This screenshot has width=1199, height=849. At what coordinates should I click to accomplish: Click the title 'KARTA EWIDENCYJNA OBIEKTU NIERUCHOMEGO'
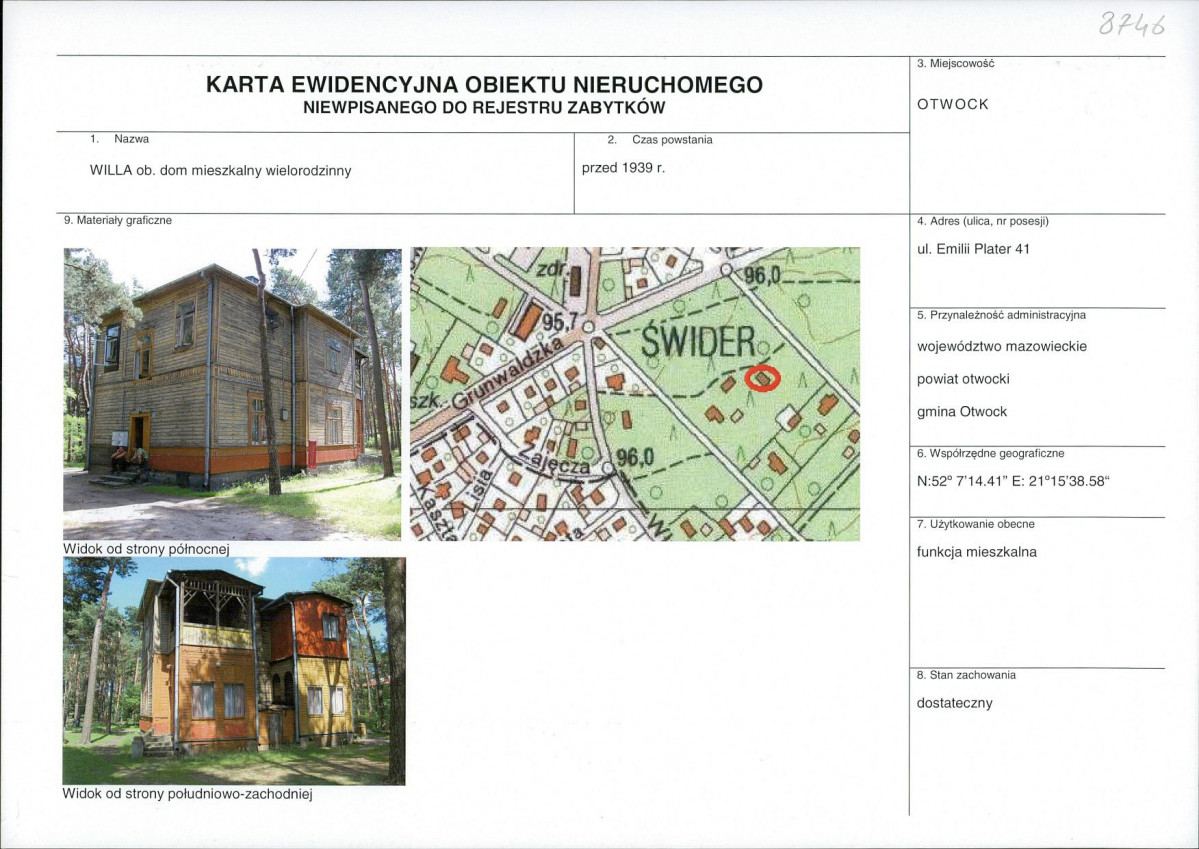pos(484,84)
